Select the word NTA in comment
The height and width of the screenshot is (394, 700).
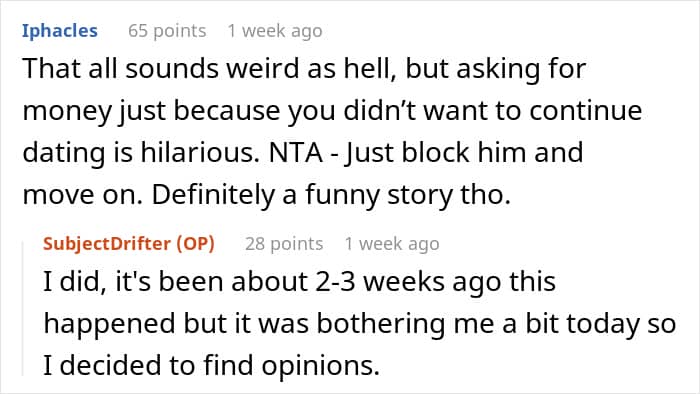tap(296, 152)
